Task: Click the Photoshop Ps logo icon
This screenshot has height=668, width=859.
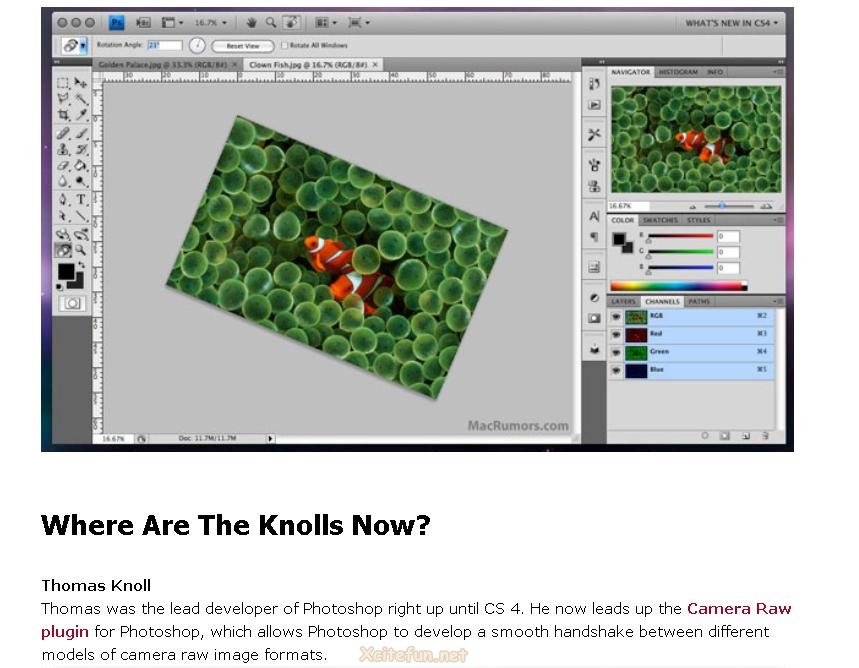Action: pyautogui.click(x=117, y=22)
